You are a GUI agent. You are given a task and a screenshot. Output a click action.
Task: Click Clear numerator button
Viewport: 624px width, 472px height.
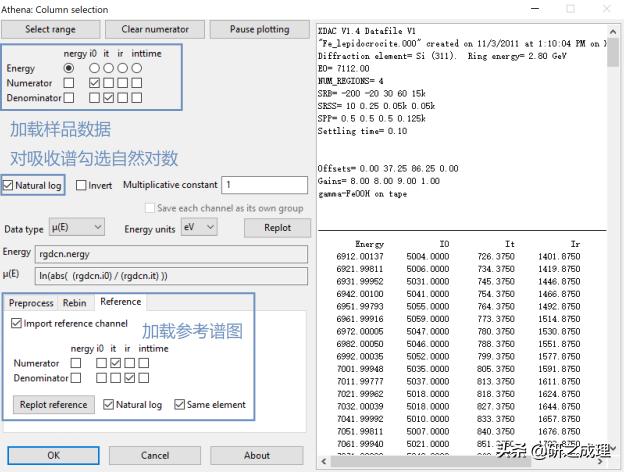coord(155,29)
